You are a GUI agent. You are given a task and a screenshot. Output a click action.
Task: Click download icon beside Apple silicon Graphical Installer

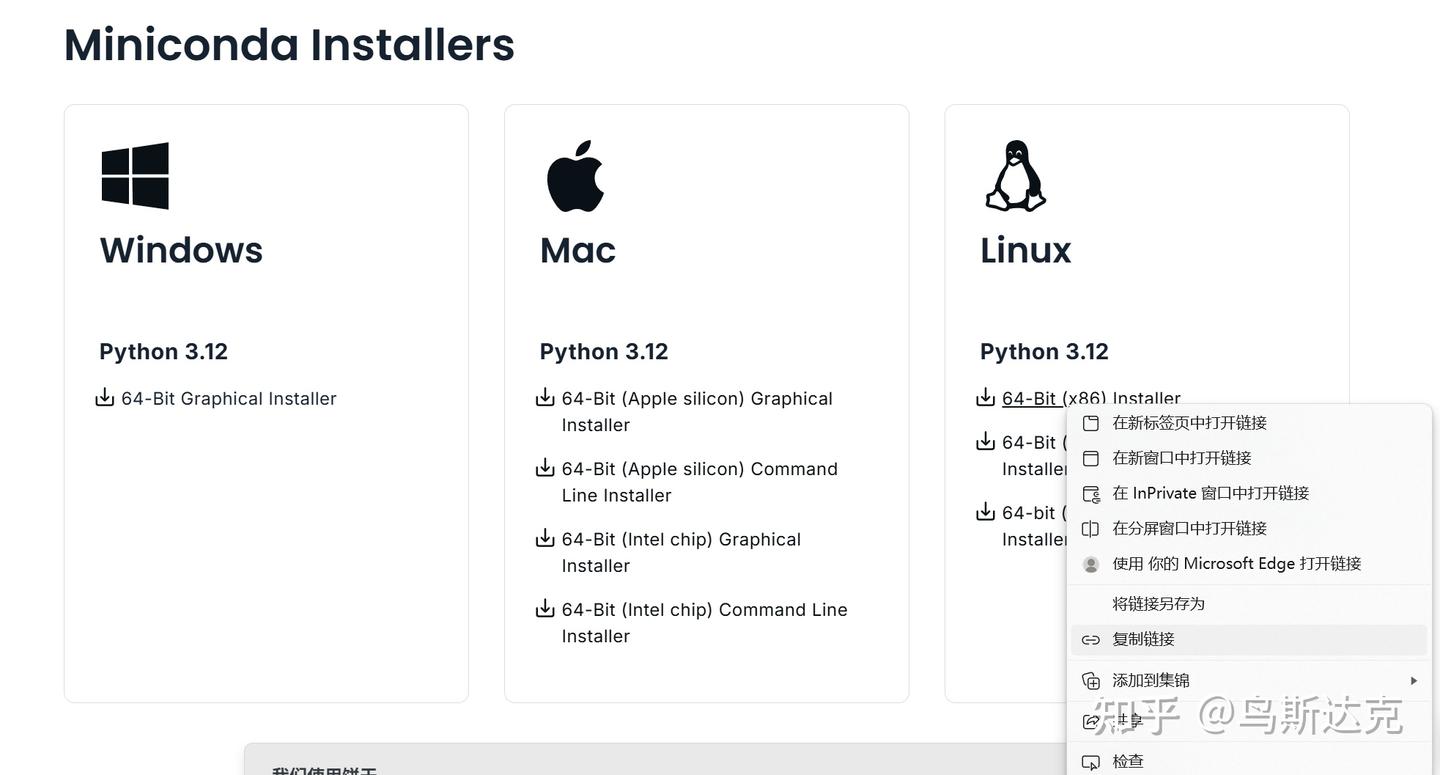coord(545,398)
